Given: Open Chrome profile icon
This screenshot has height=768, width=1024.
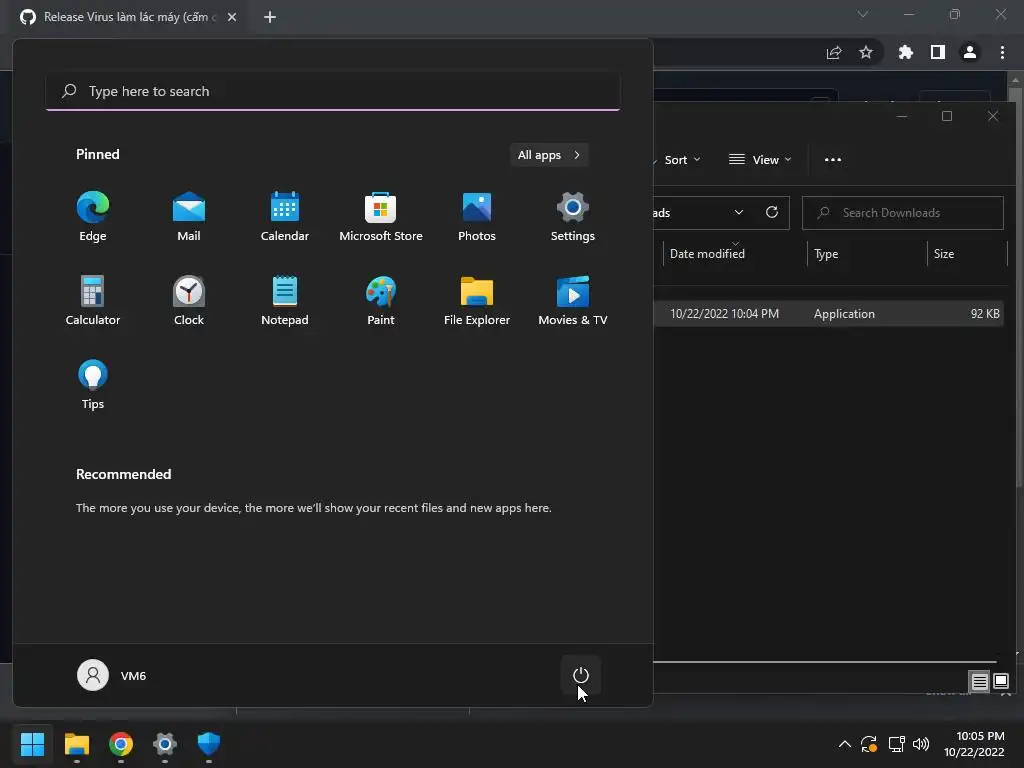Looking at the screenshot, I should pyautogui.click(x=970, y=52).
